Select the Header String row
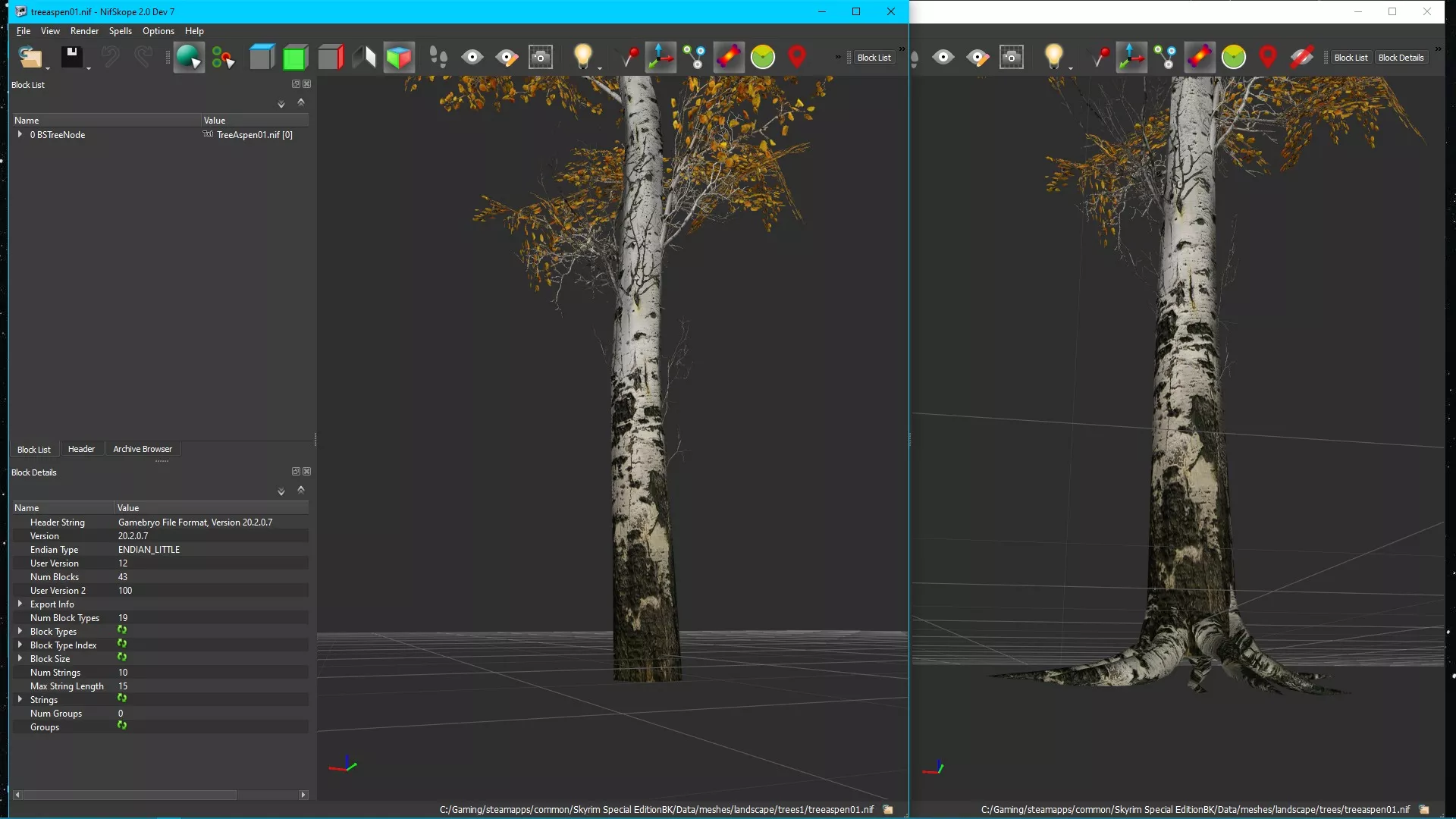The height and width of the screenshot is (819, 1456). click(x=160, y=522)
